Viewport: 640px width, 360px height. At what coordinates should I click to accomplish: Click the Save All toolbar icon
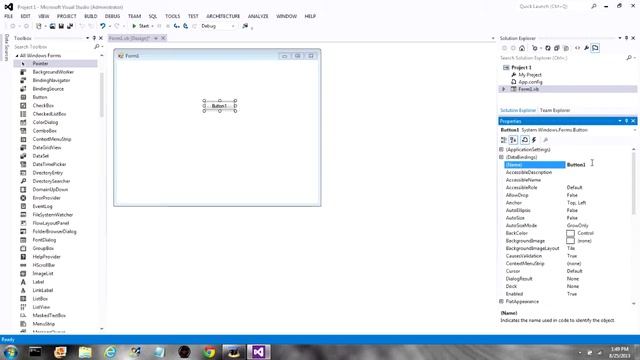[70, 26]
